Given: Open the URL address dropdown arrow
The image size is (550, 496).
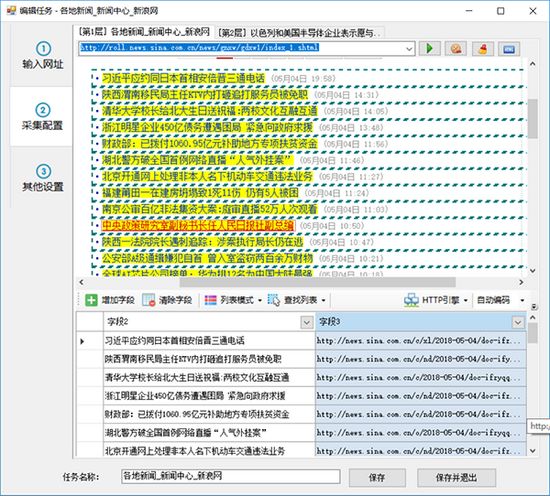Looking at the screenshot, I should pos(409,48).
